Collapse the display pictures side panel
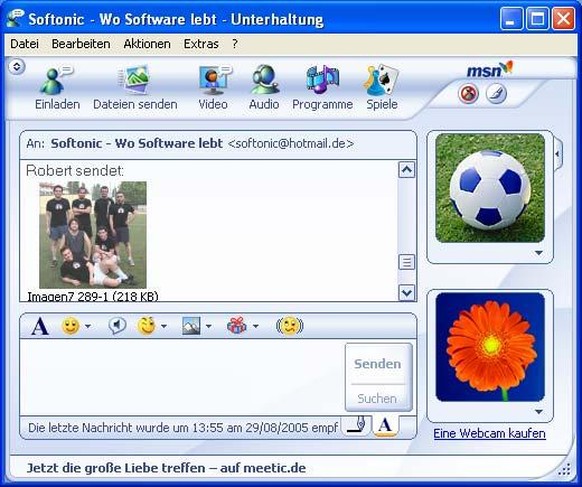Screen dimensions: 582x487 (558, 153)
